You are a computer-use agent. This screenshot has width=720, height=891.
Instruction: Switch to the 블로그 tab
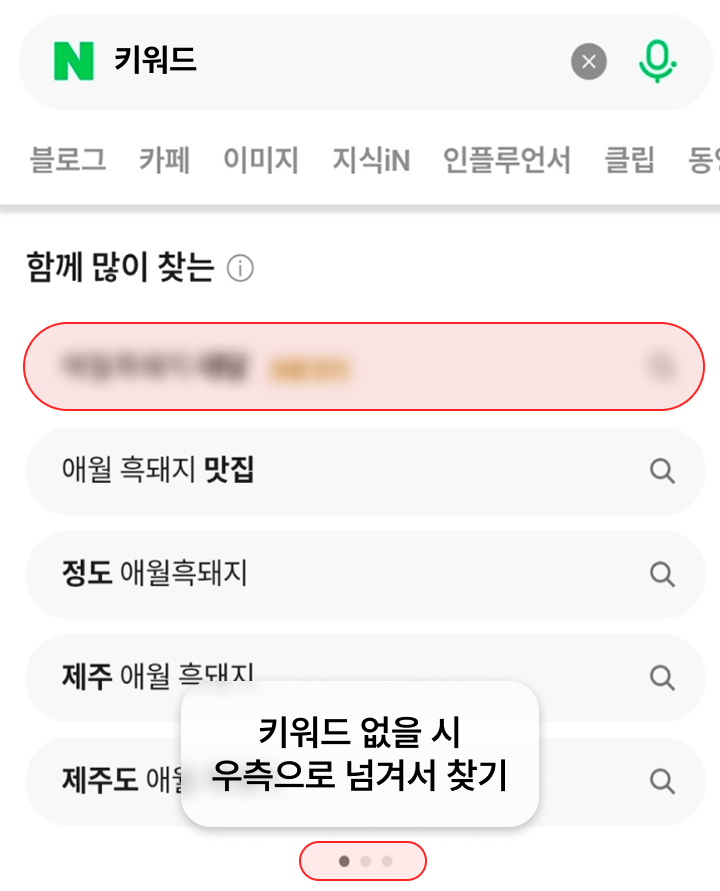click(x=68, y=160)
